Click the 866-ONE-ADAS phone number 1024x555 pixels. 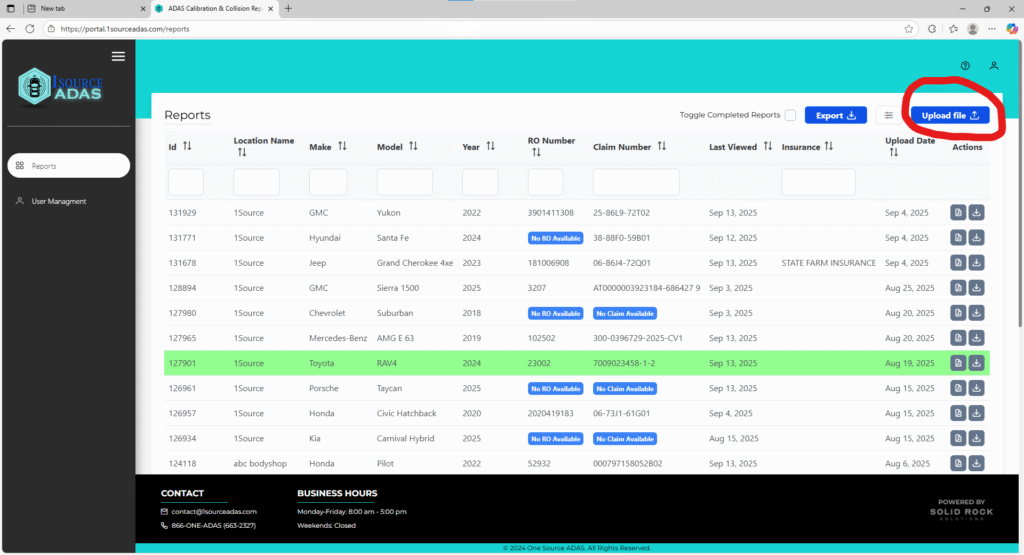pyautogui.click(x=214, y=526)
